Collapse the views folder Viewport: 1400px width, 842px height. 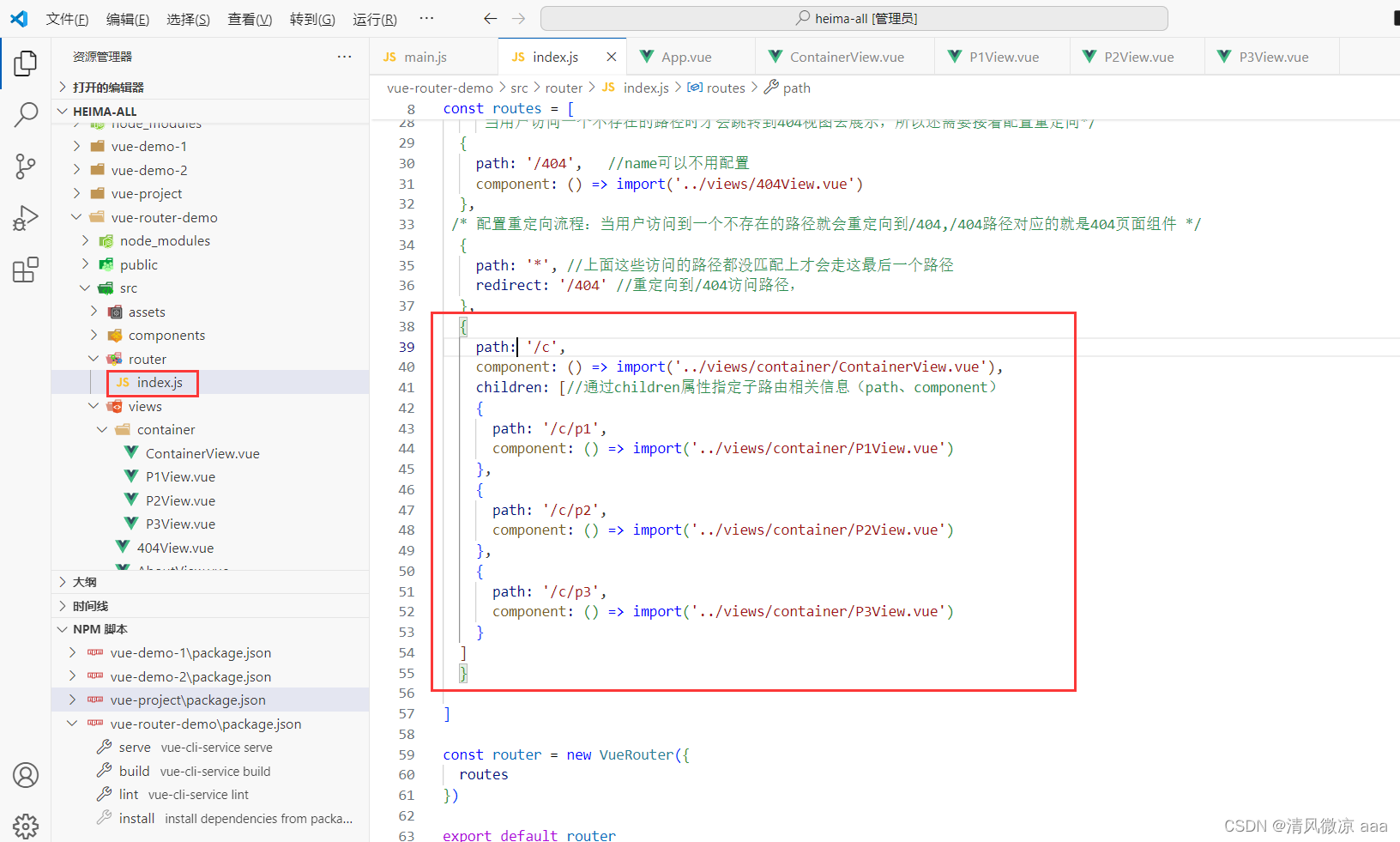94,406
